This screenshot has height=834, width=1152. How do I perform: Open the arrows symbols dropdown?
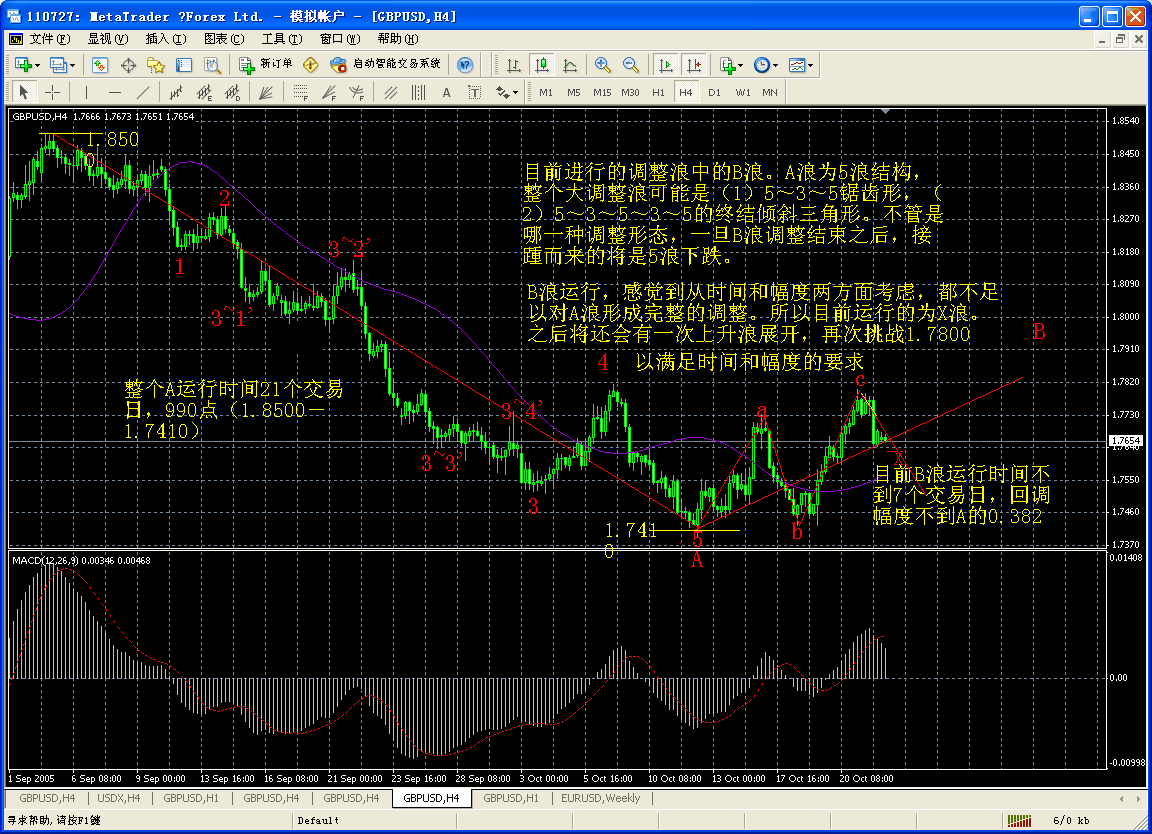coord(507,93)
